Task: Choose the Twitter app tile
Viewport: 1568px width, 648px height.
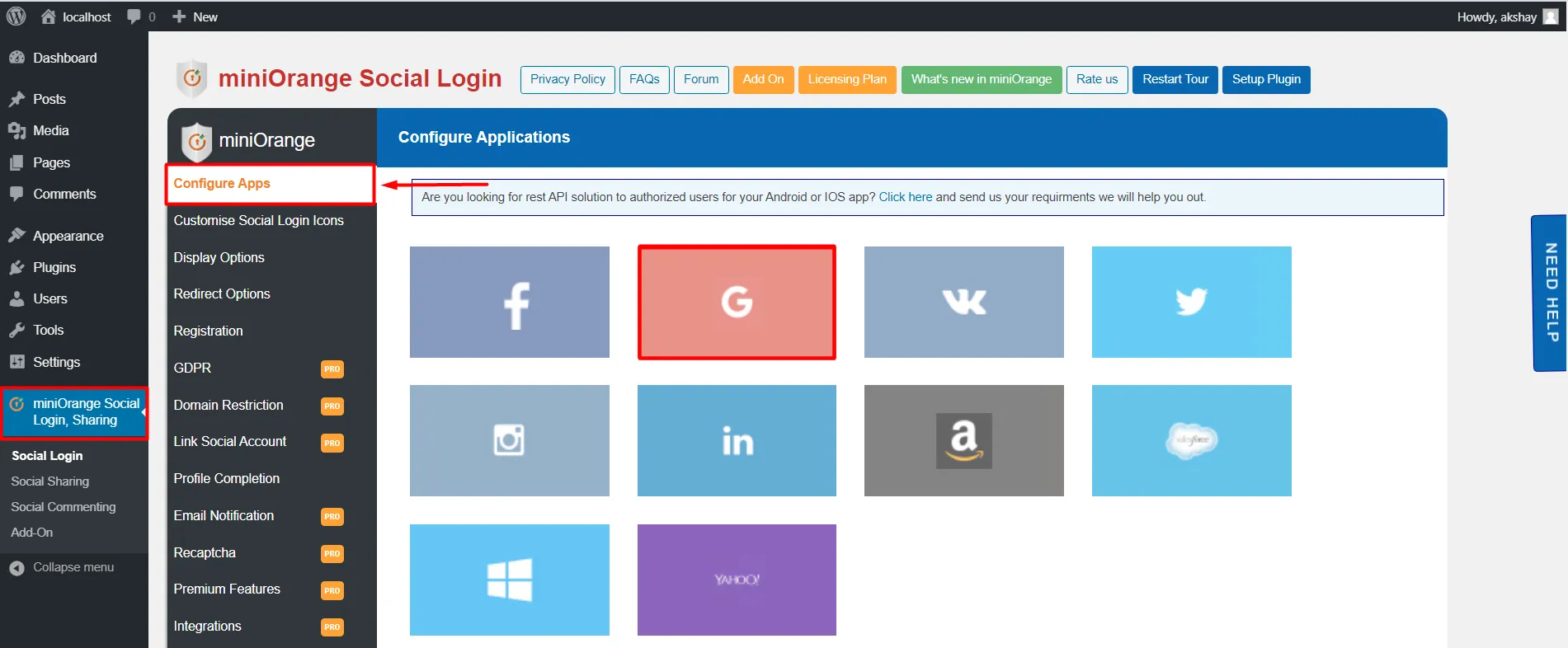Action: pos(1191,302)
